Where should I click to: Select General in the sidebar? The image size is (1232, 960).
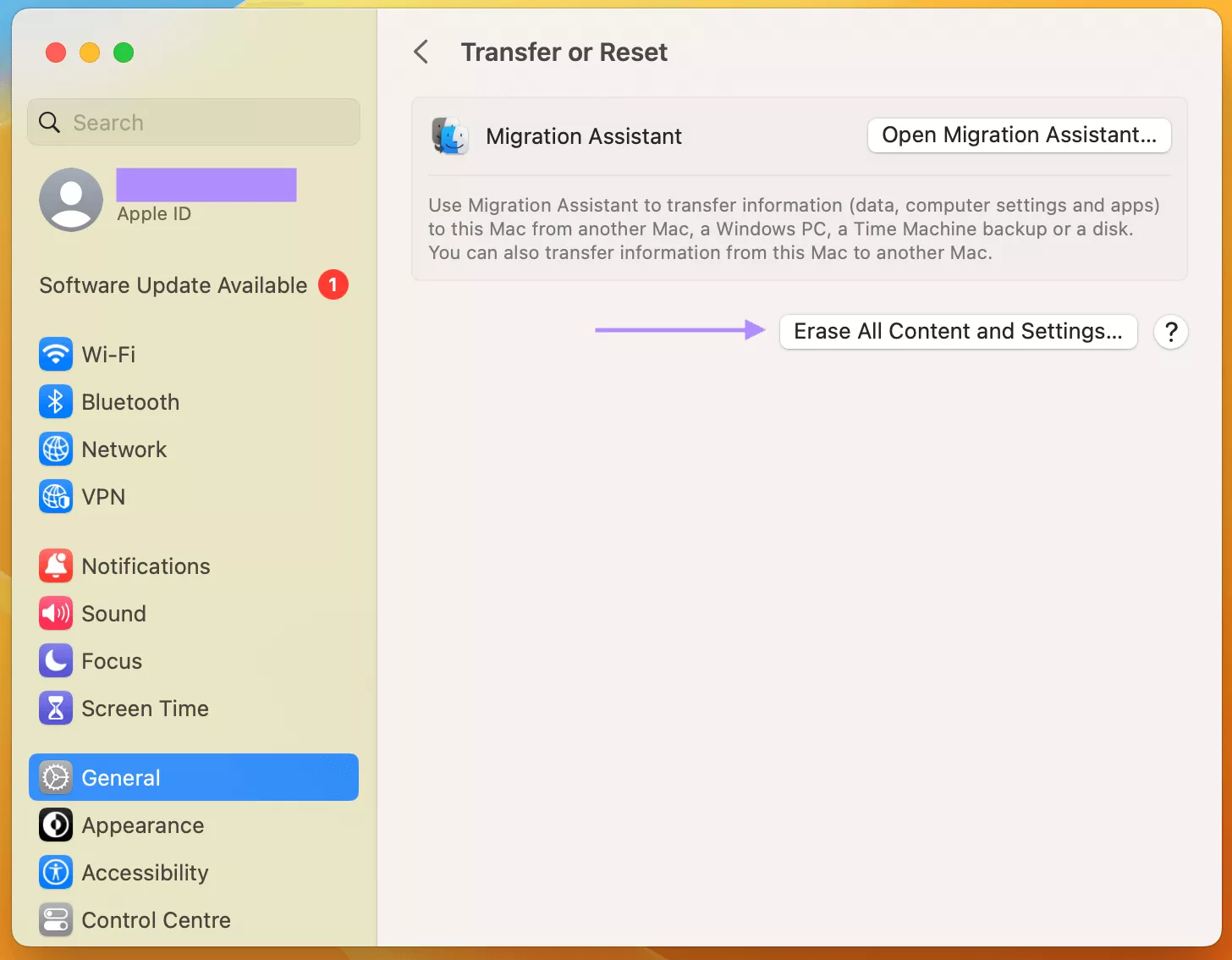click(120, 777)
